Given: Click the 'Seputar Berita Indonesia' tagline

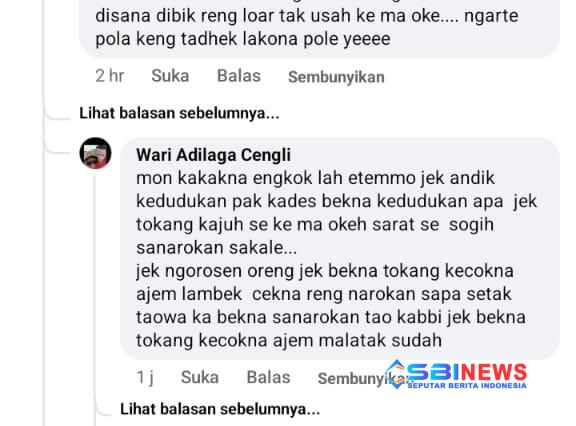Looking at the screenshot, I should tap(467, 385).
